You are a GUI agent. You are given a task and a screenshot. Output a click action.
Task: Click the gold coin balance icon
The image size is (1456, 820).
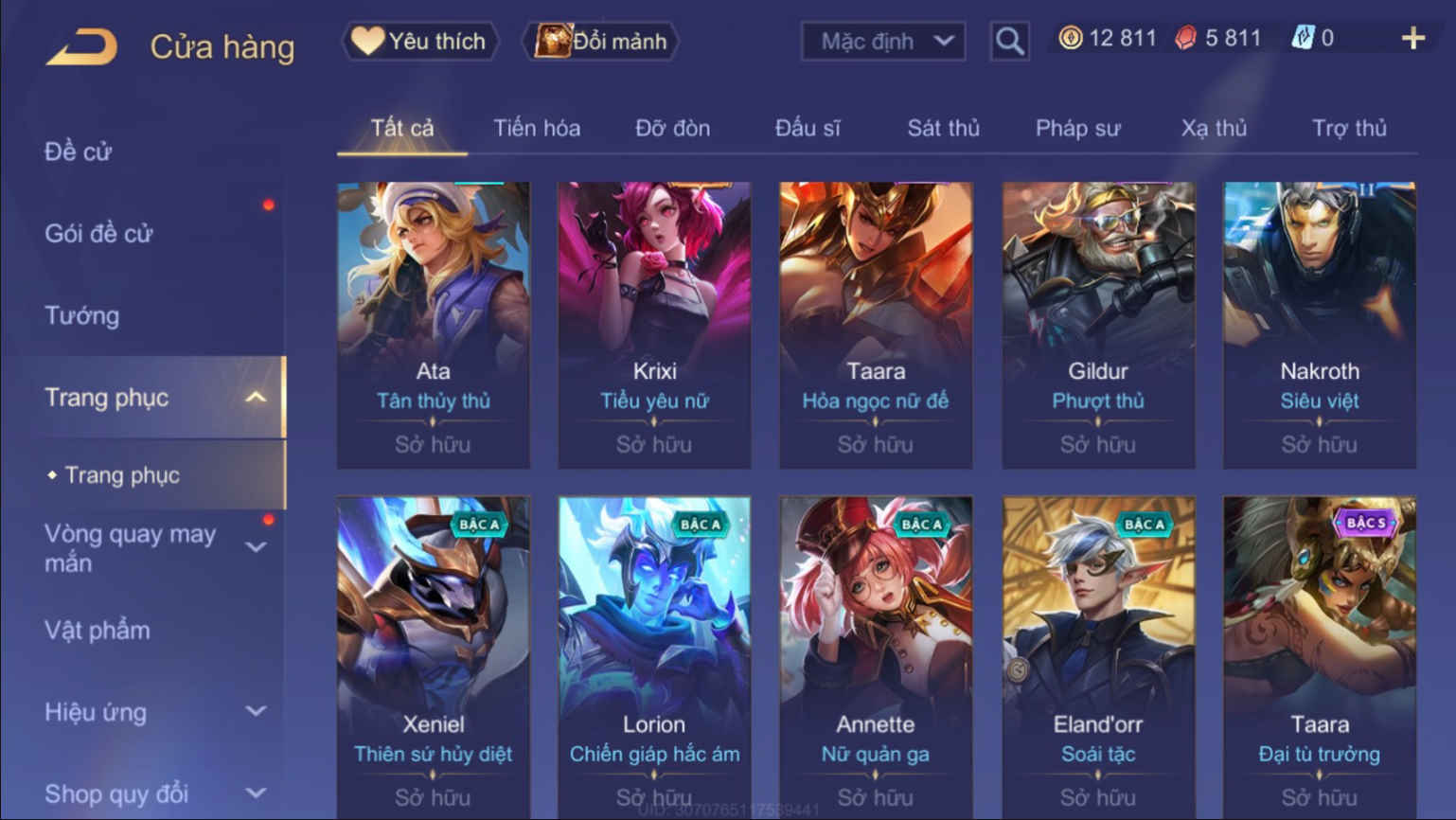[1070, 38]
